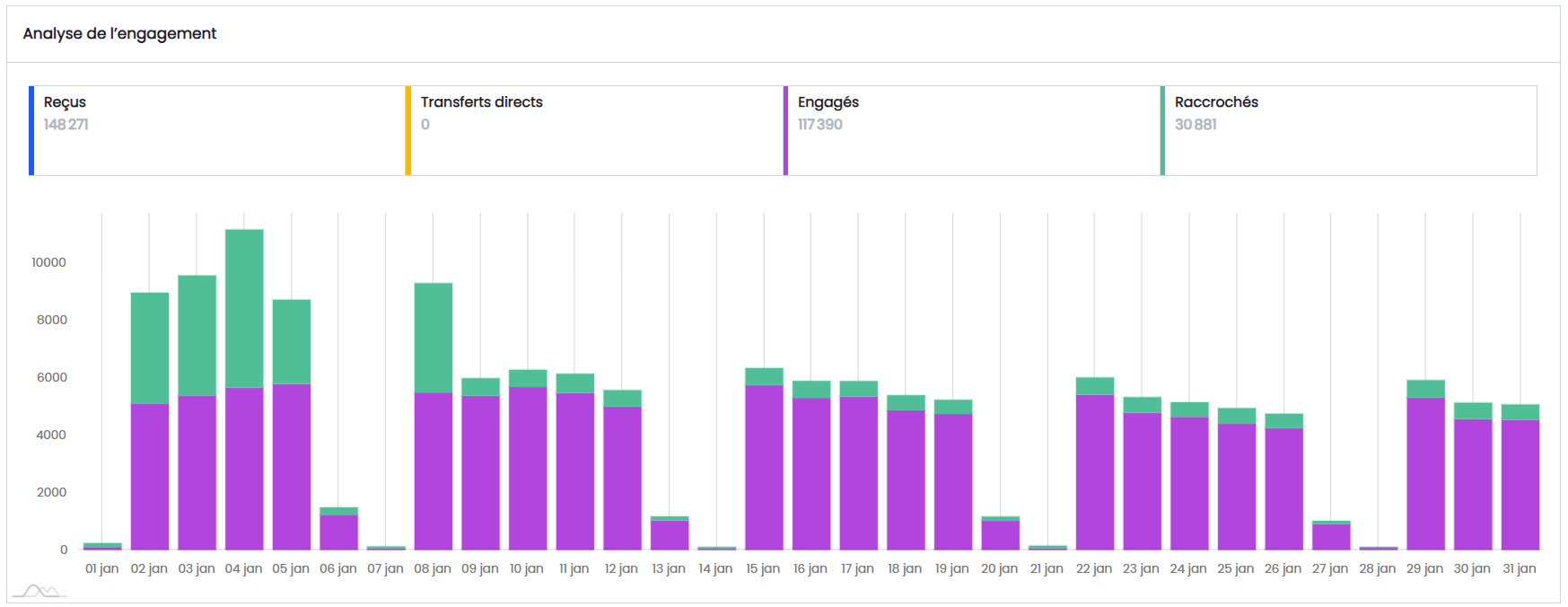Screen dimensions: 1568x607
Task: Click the purple bar for 15 jan
Action: click(764, 467)
